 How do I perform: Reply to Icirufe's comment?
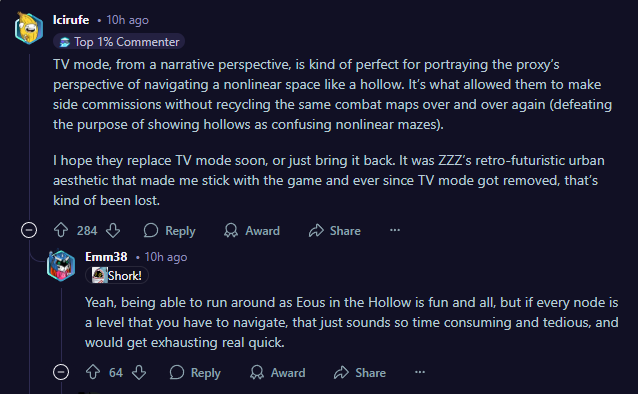tap(169, 230)
